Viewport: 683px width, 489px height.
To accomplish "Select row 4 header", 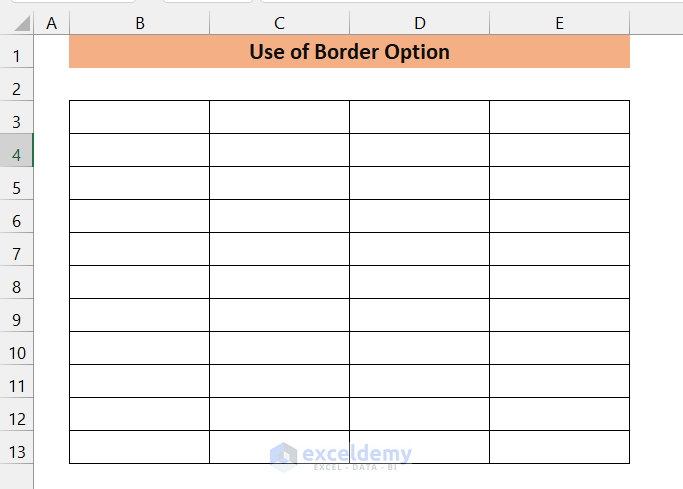I will [16, 155].
